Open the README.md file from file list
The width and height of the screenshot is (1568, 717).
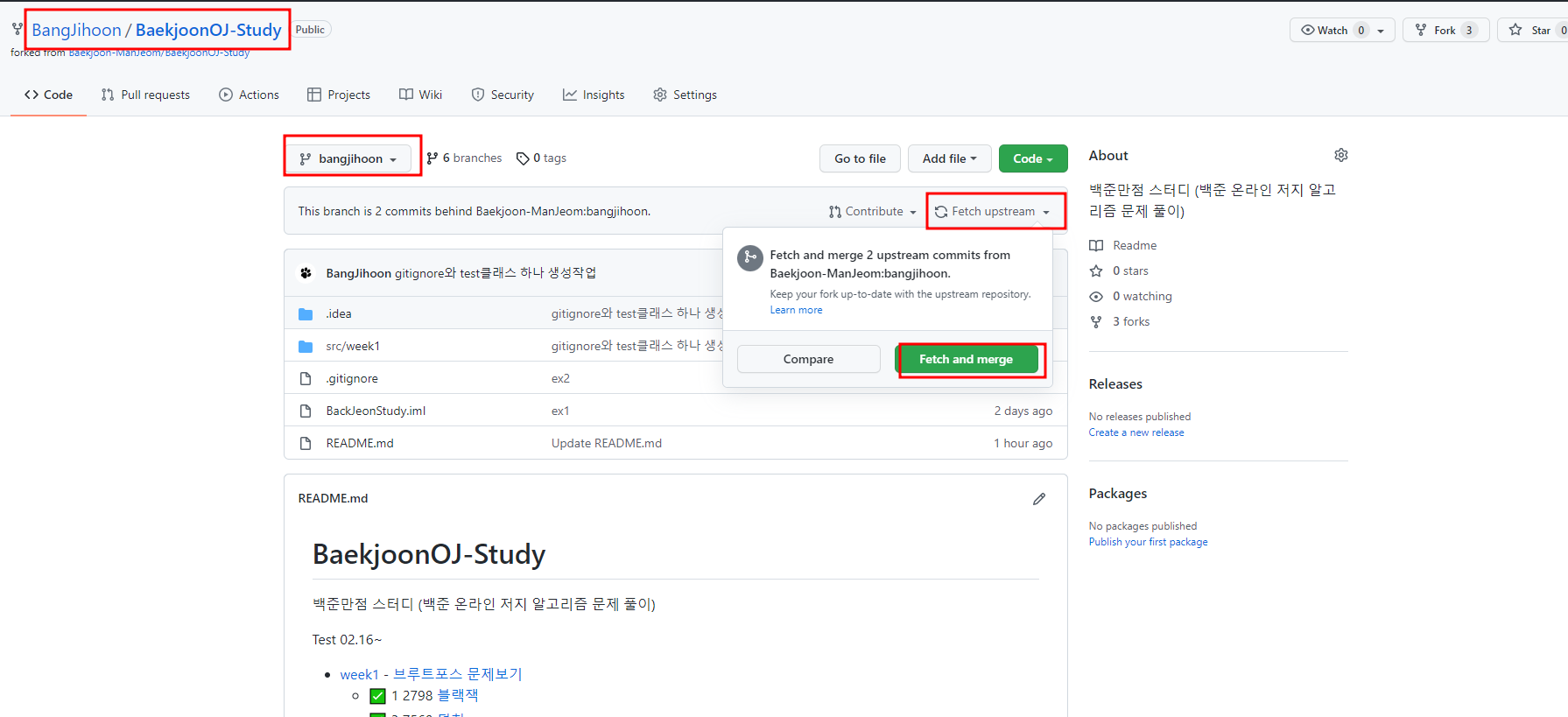pyautogui.click(x=360, y=443)
